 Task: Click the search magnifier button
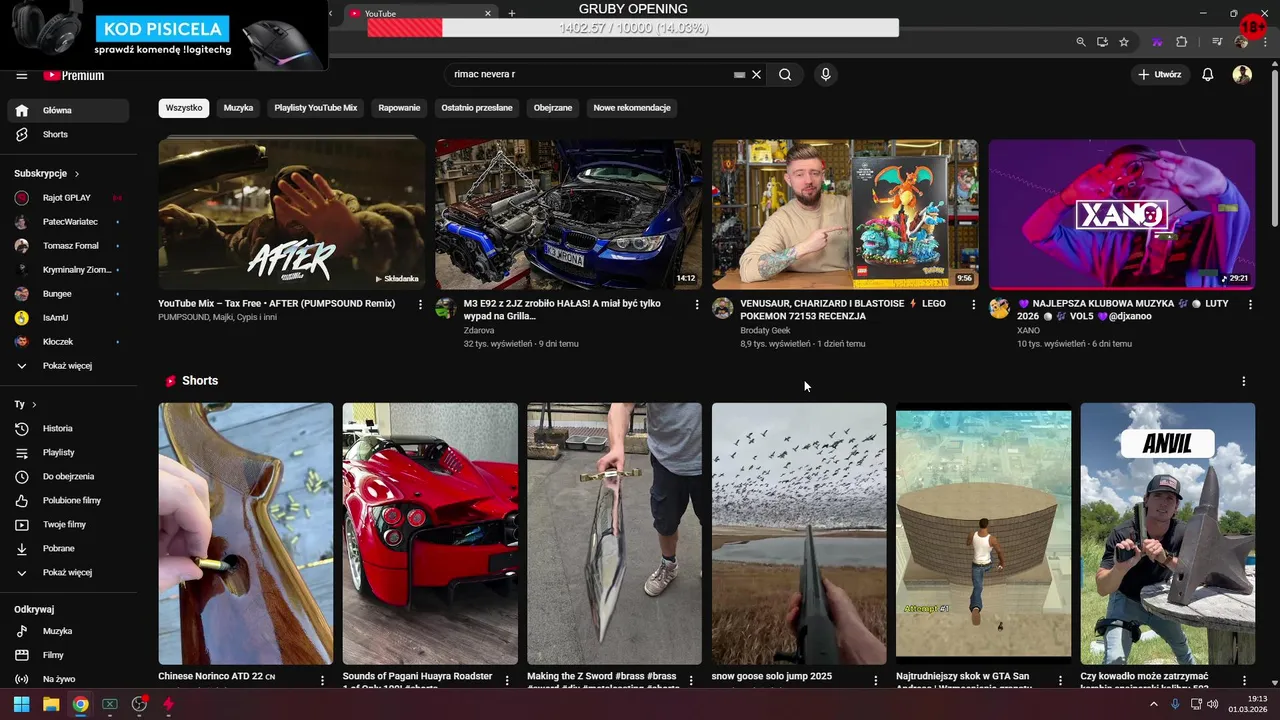point(785,74)
